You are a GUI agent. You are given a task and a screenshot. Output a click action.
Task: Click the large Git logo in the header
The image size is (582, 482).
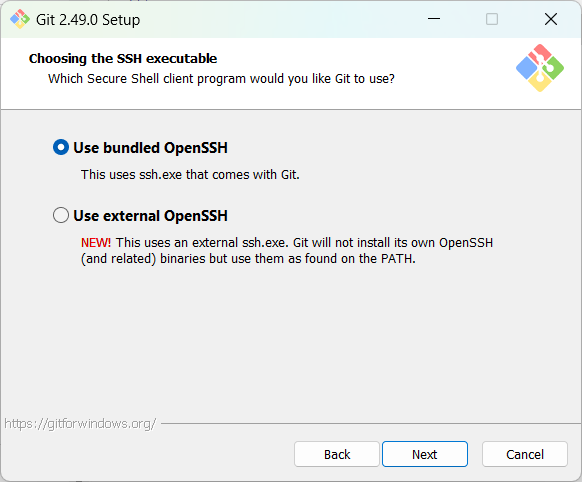(540, 68)
